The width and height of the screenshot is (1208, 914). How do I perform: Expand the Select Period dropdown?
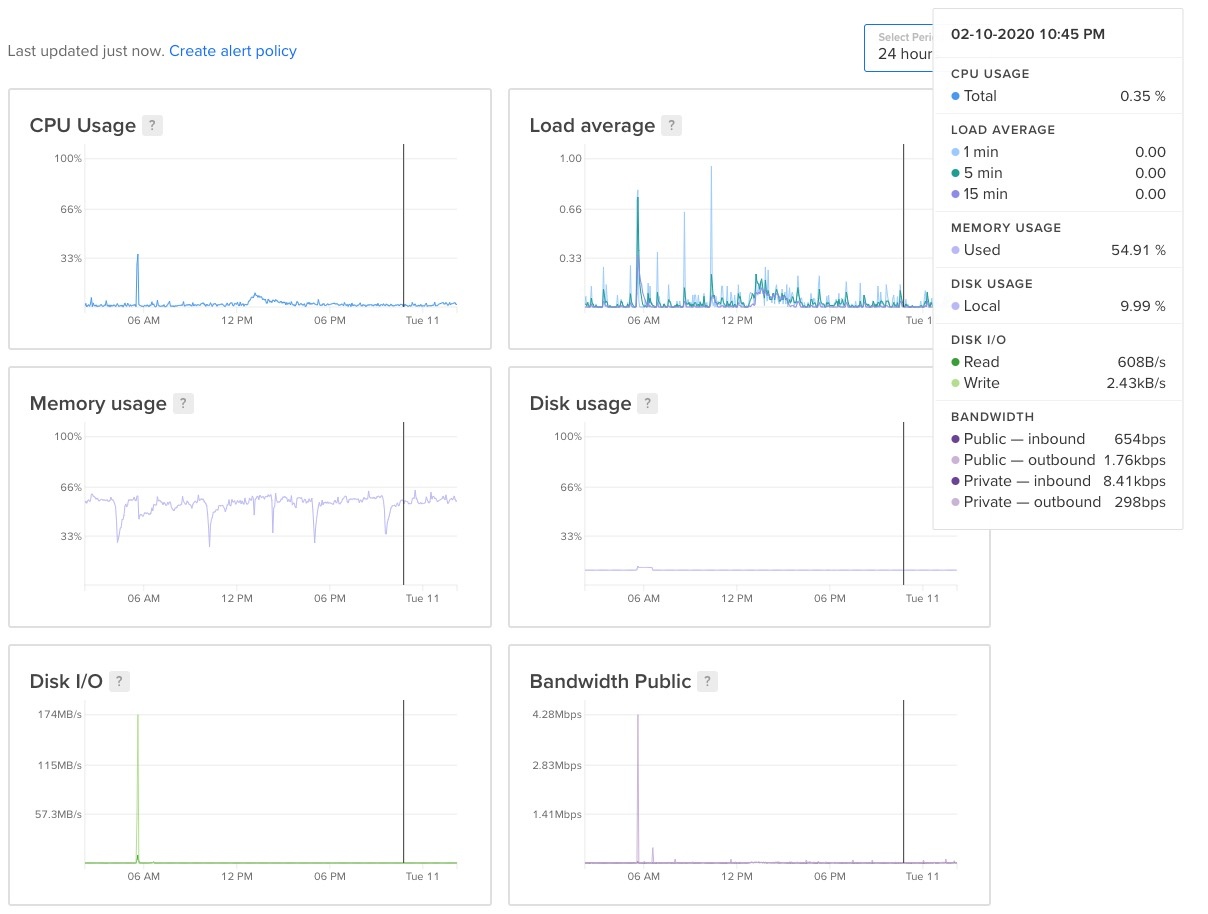898,48
